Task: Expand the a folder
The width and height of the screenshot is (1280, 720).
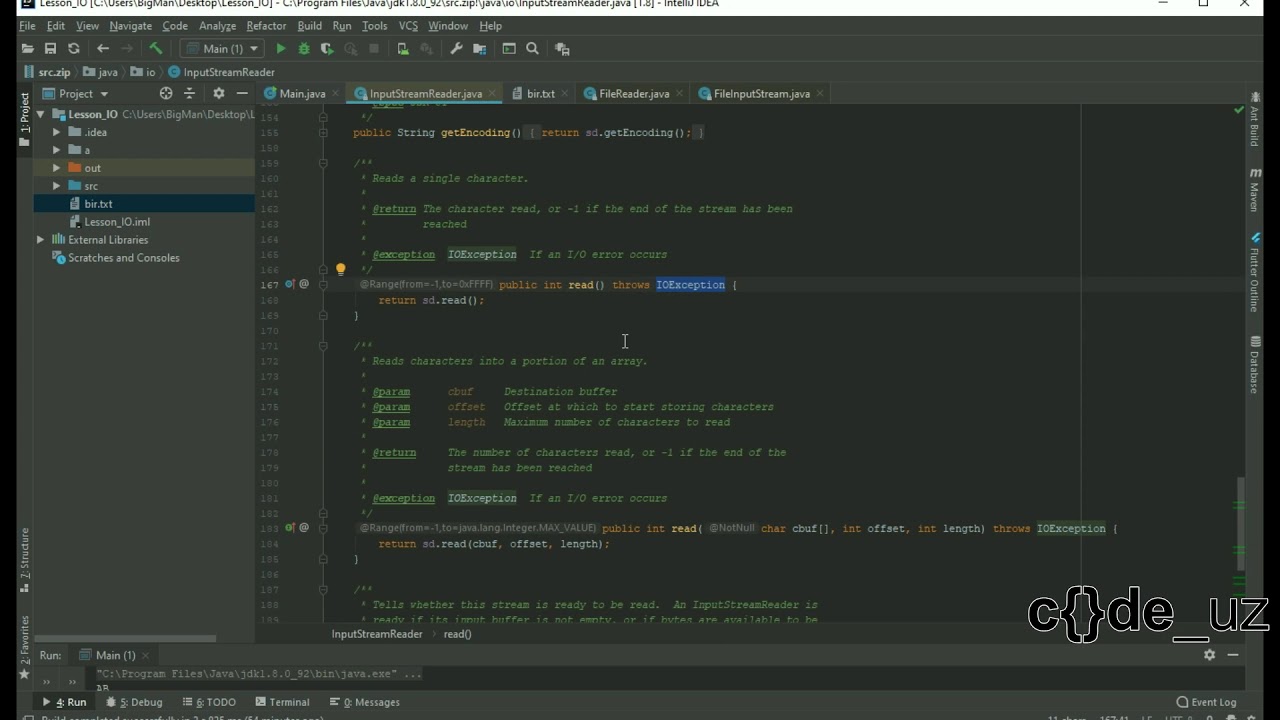Action: 57,150
